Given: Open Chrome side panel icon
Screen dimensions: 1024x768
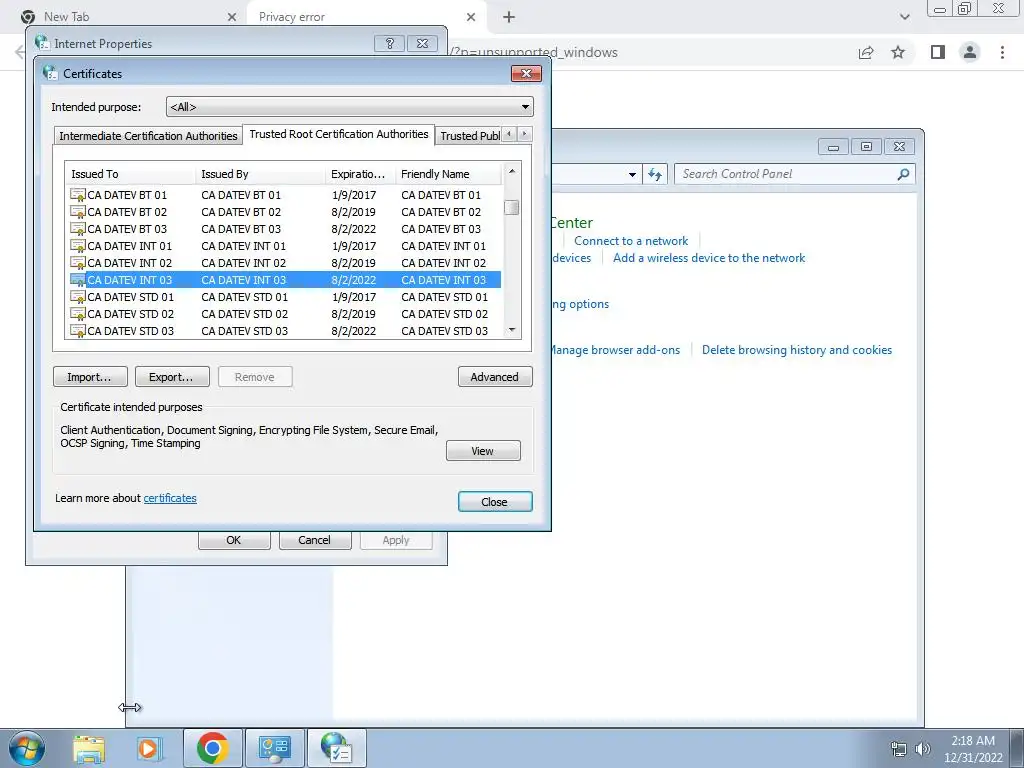Looking at the screenshot, I should click(x=938, y=52).
